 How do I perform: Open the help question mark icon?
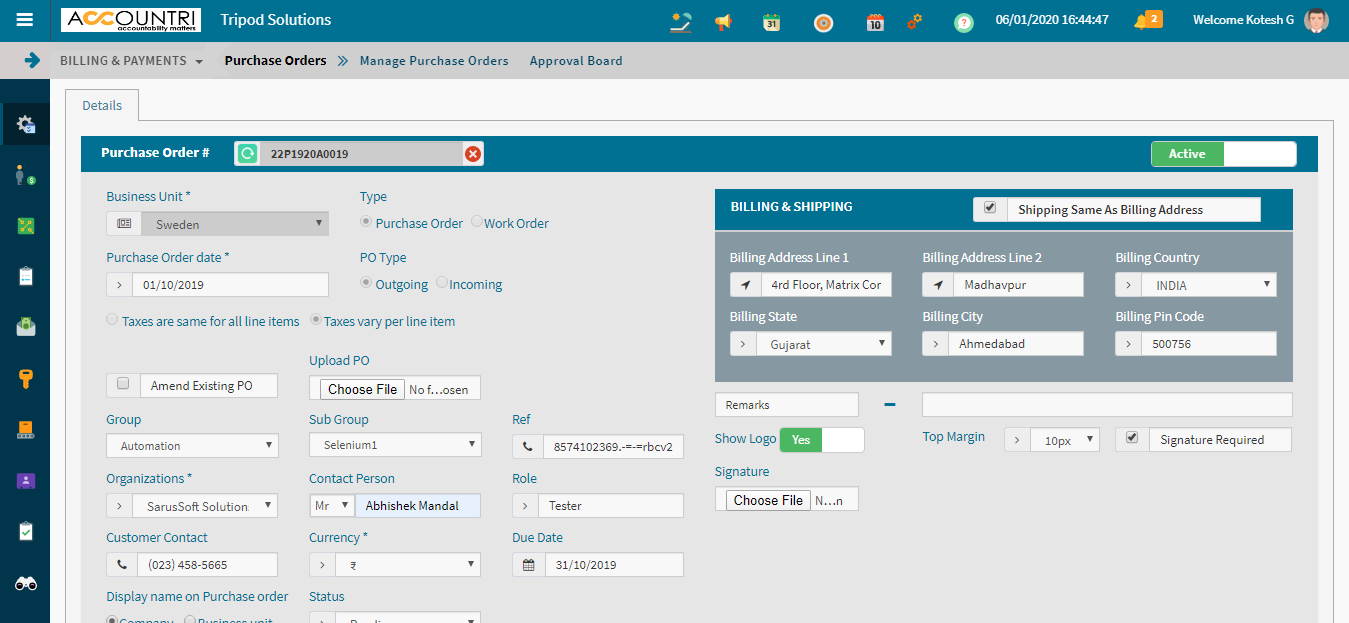click(963, 22)
